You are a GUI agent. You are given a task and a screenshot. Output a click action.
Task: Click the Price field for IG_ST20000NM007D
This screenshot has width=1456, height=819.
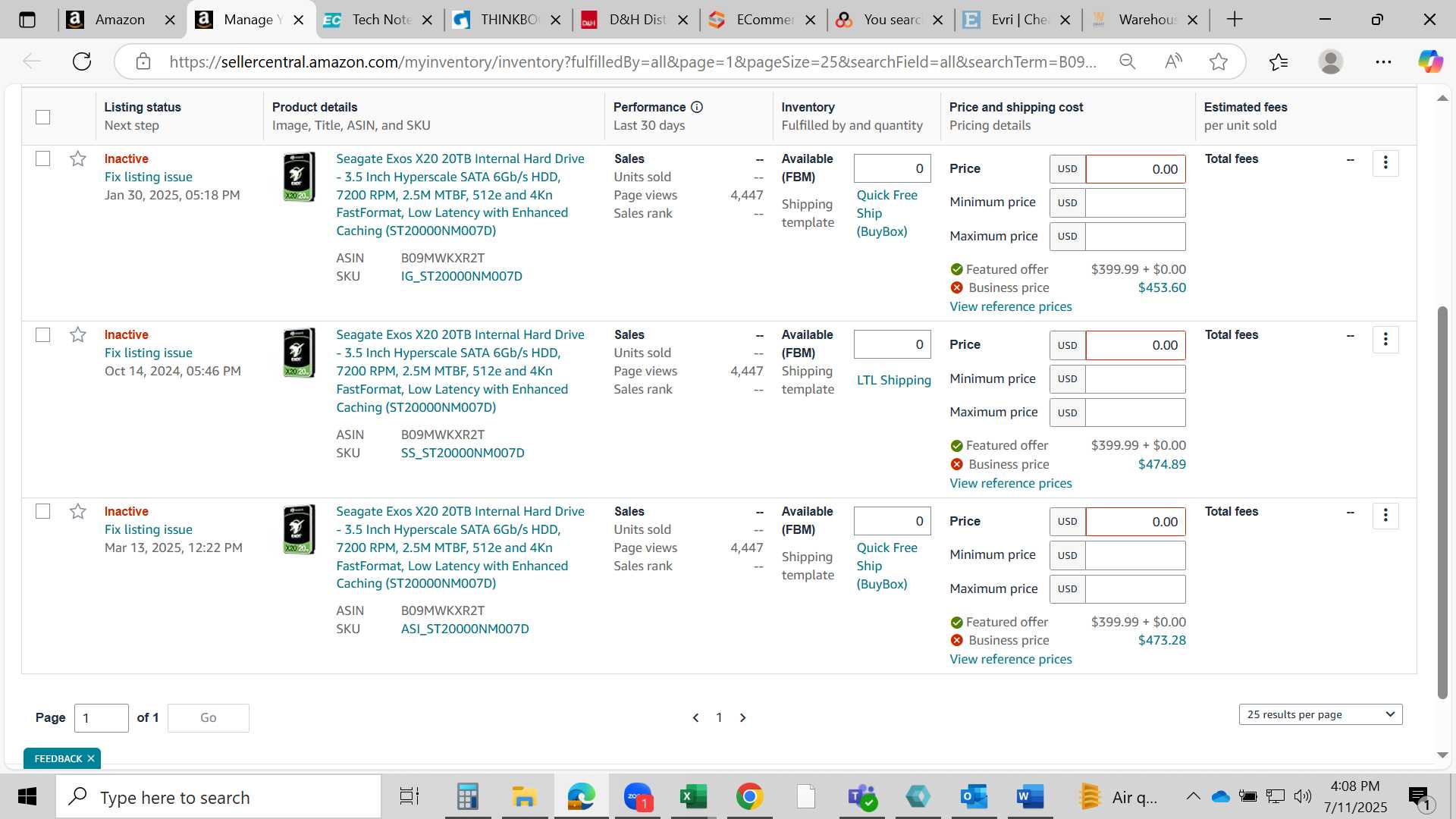click(x=1135, y=169)
